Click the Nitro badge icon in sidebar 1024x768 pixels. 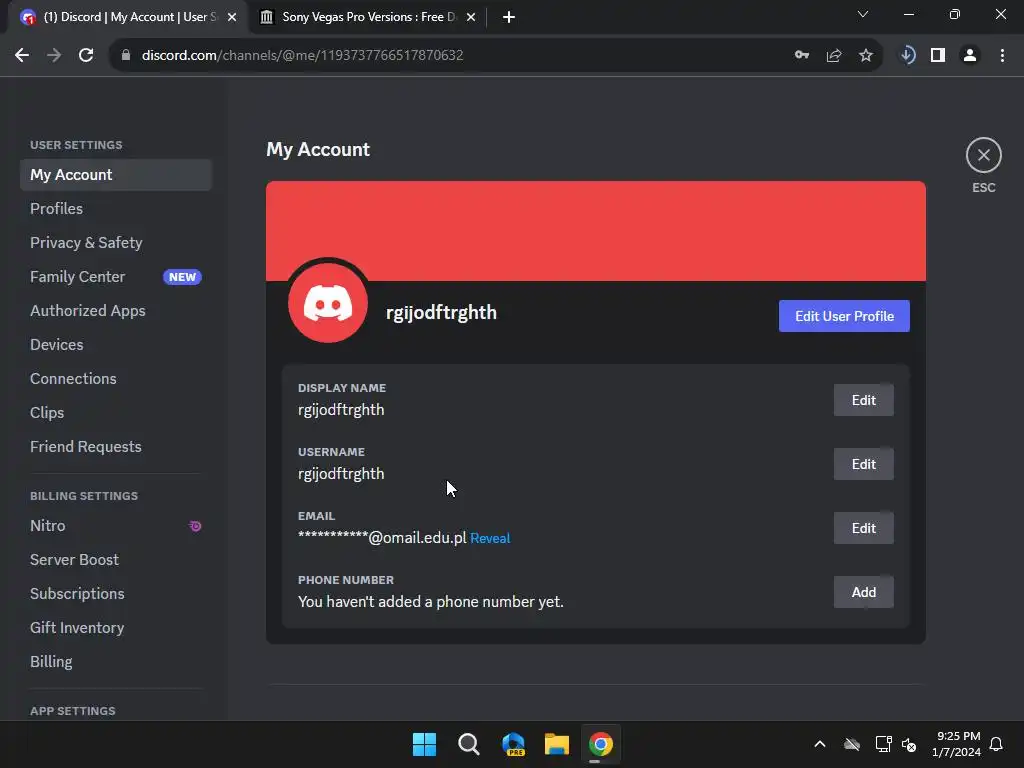click(195, 526)
